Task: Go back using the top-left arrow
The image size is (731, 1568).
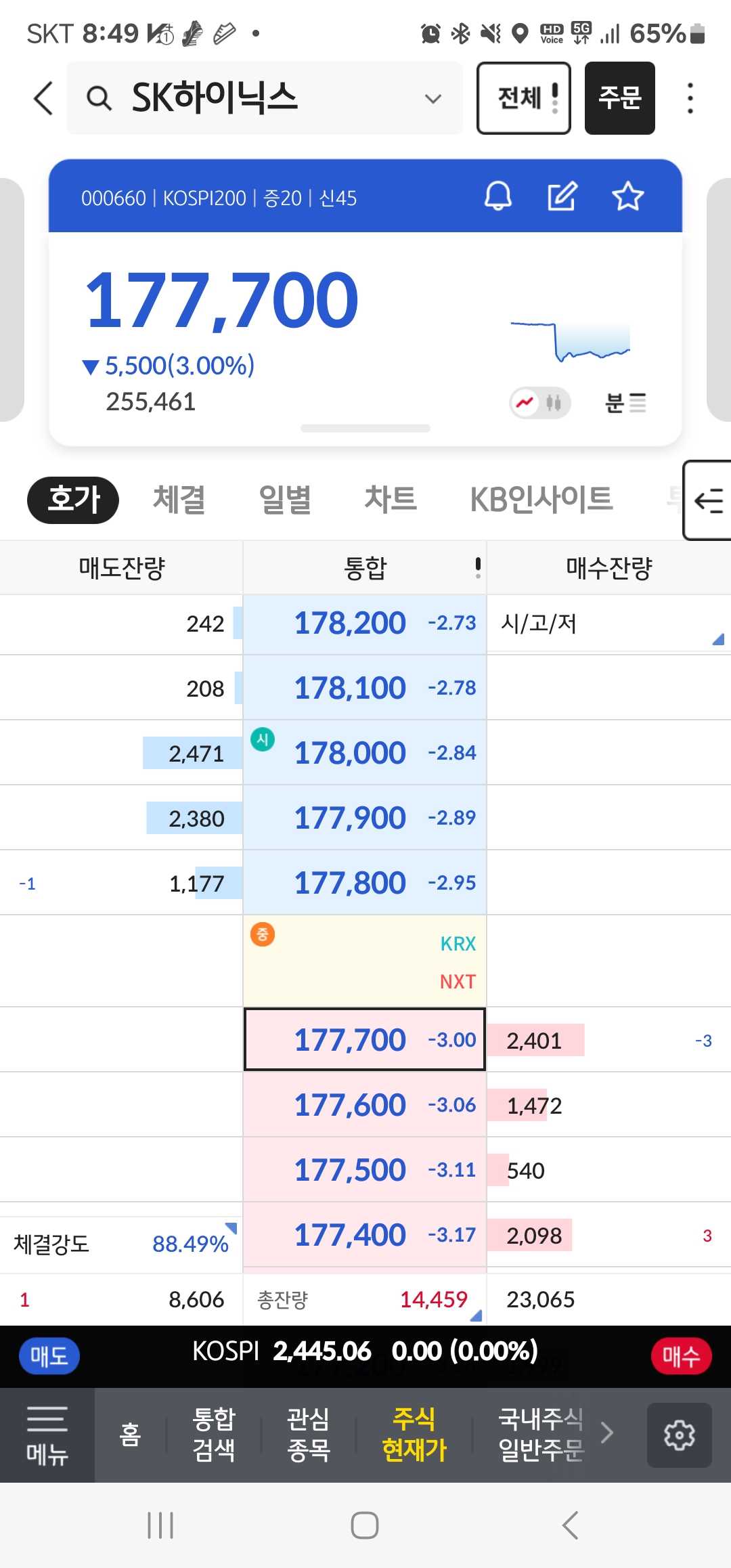Action: point(43,98)
